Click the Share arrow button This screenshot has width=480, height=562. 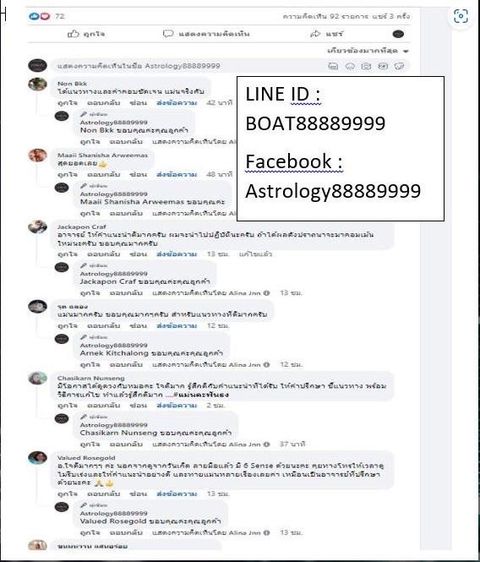pos(326,34)
